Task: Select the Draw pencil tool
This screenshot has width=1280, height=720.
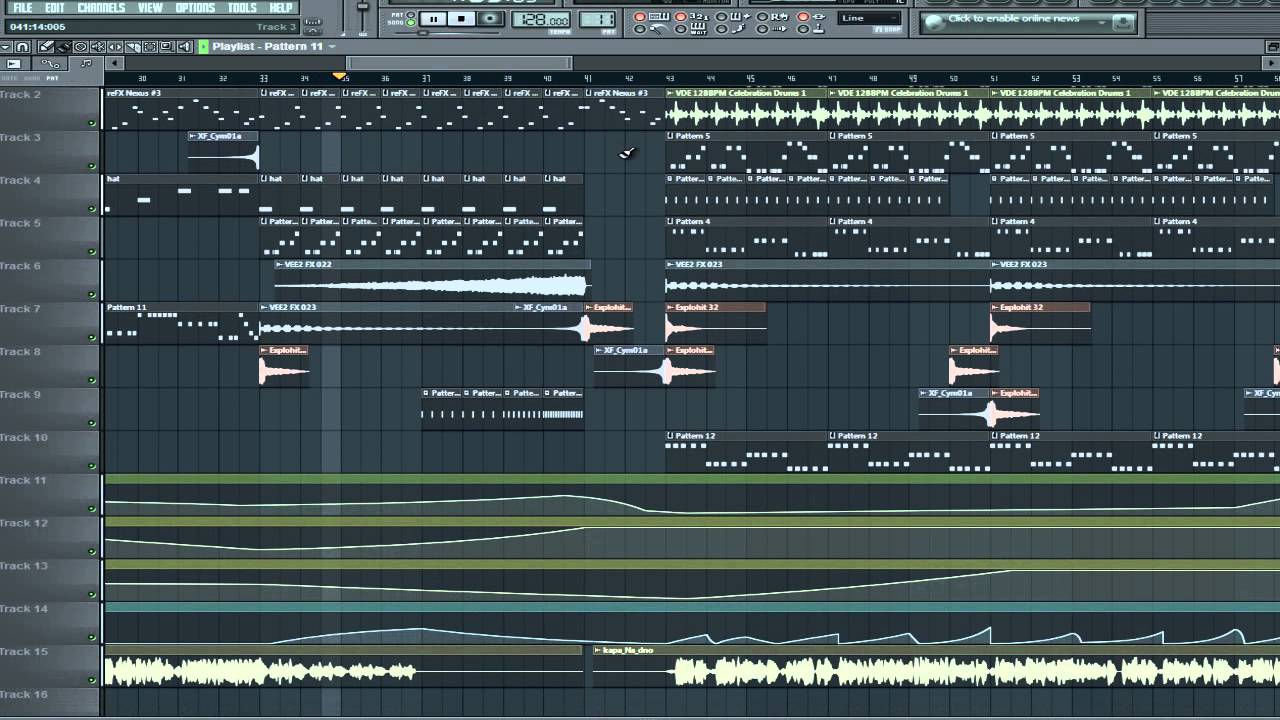Action: click(x=46, y=47)
